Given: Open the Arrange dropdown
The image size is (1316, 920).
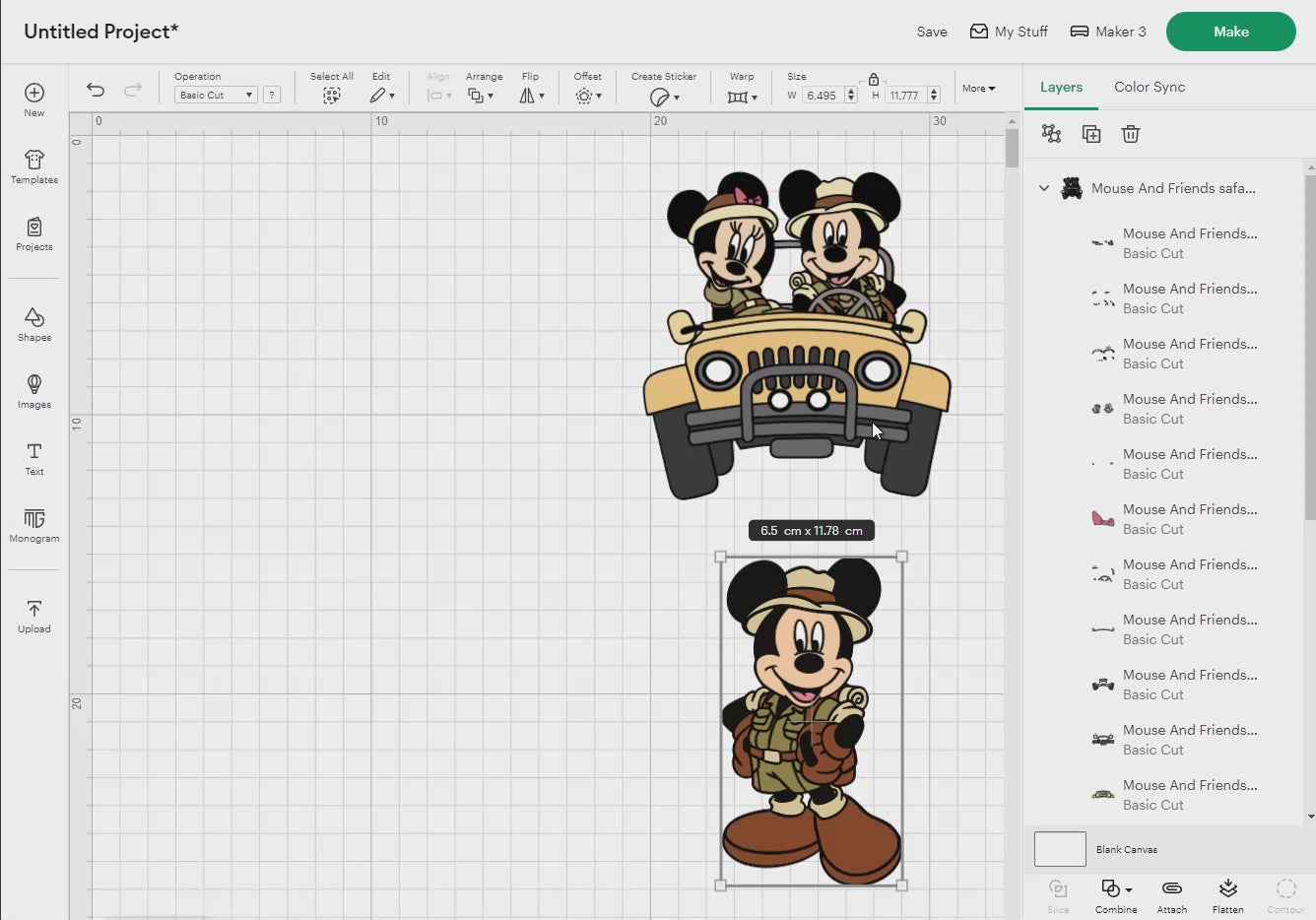Looking at the screenshot, I should click(481, 96).
